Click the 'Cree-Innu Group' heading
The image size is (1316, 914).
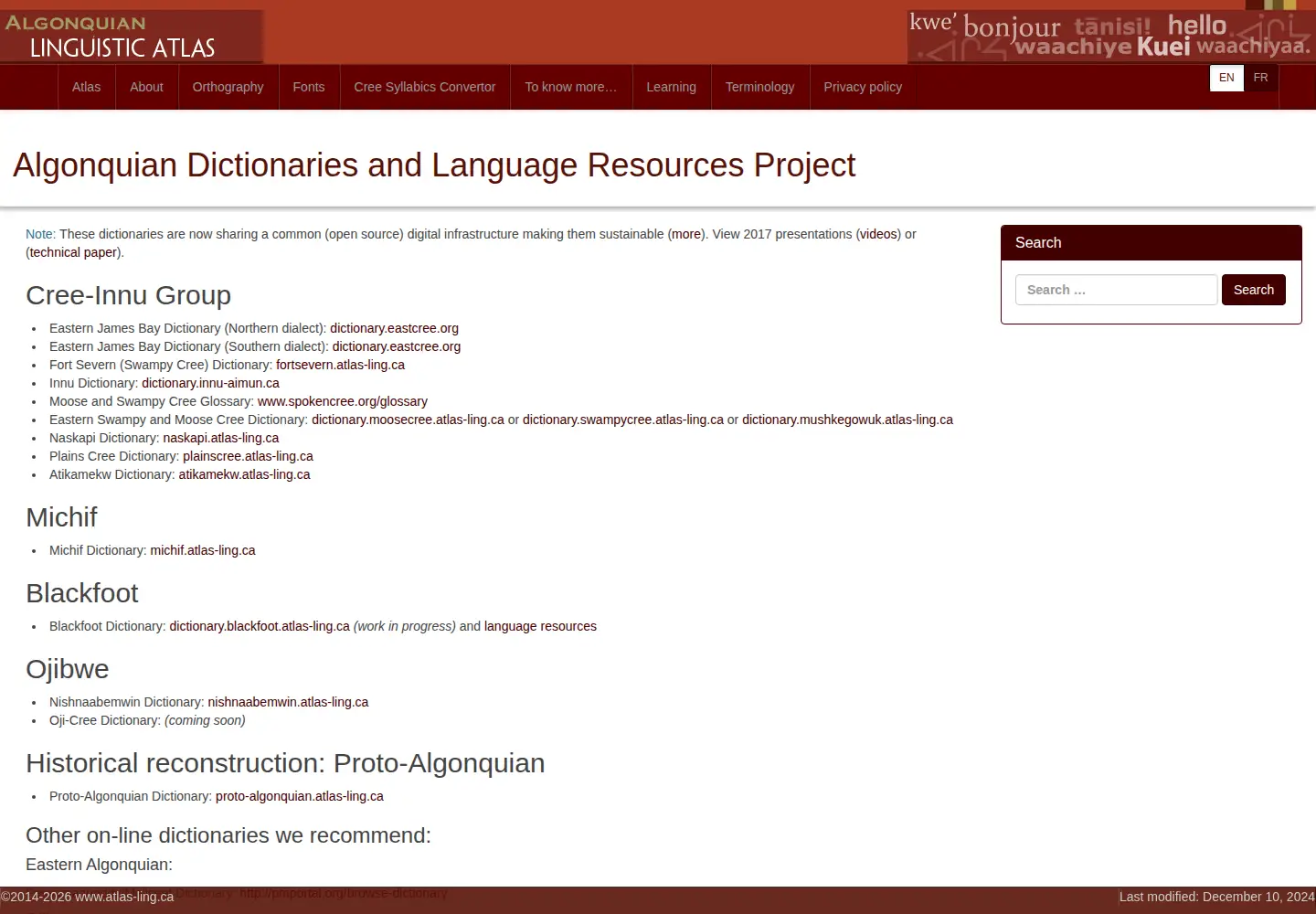pos(128,295)
